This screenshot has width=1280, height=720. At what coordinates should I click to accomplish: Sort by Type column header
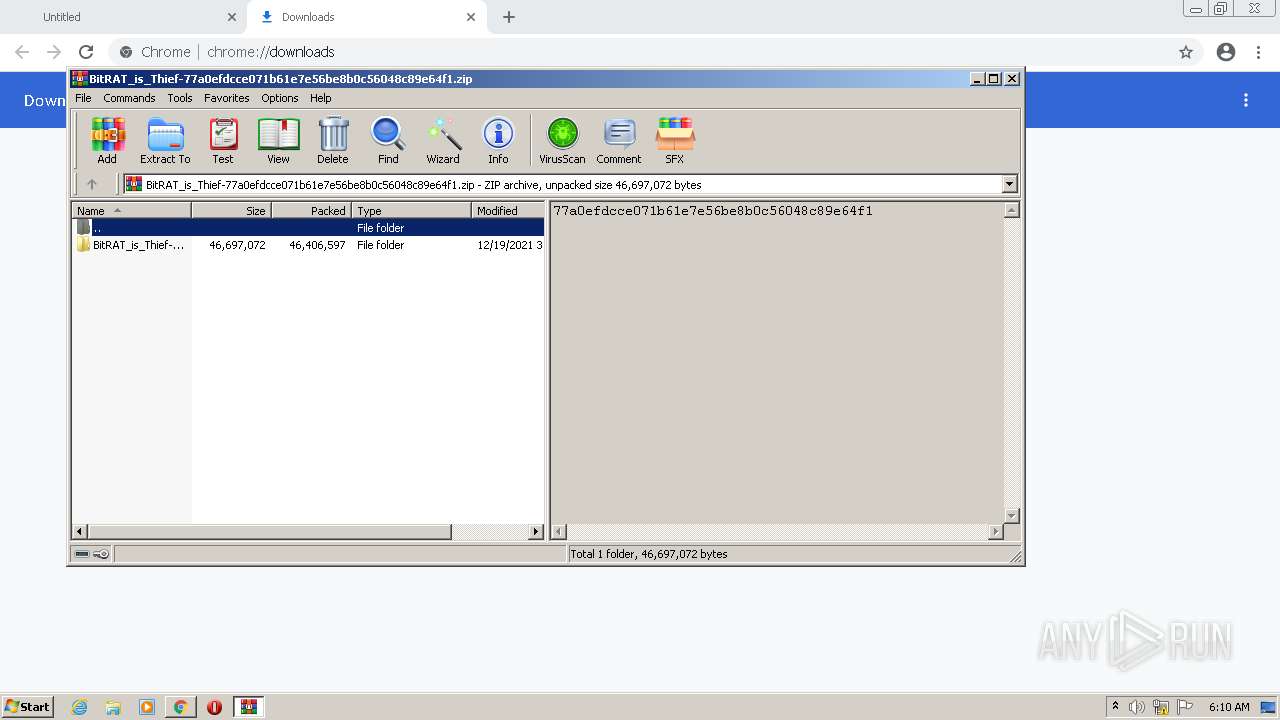[411, 210]
